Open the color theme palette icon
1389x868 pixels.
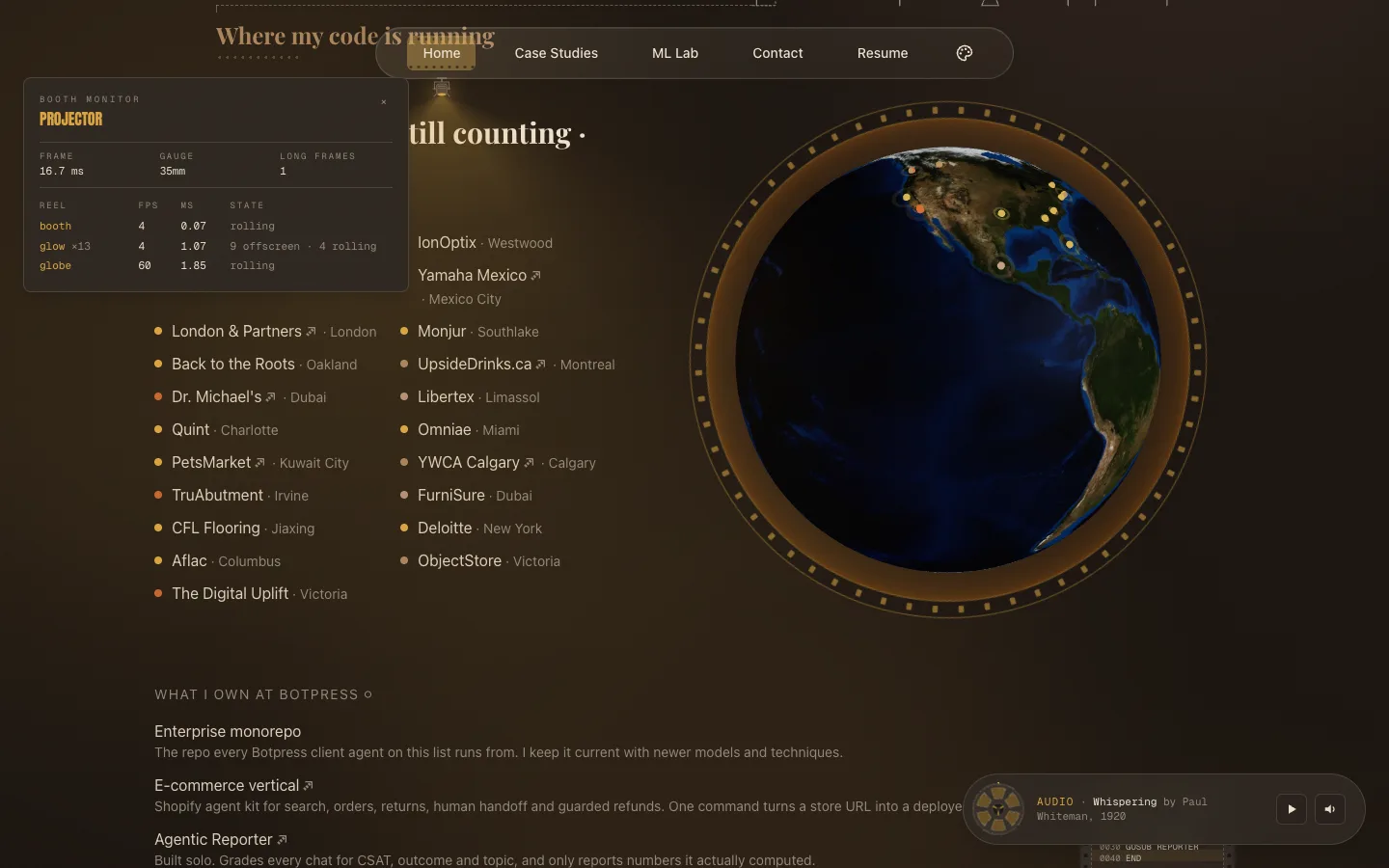[965, 53]
